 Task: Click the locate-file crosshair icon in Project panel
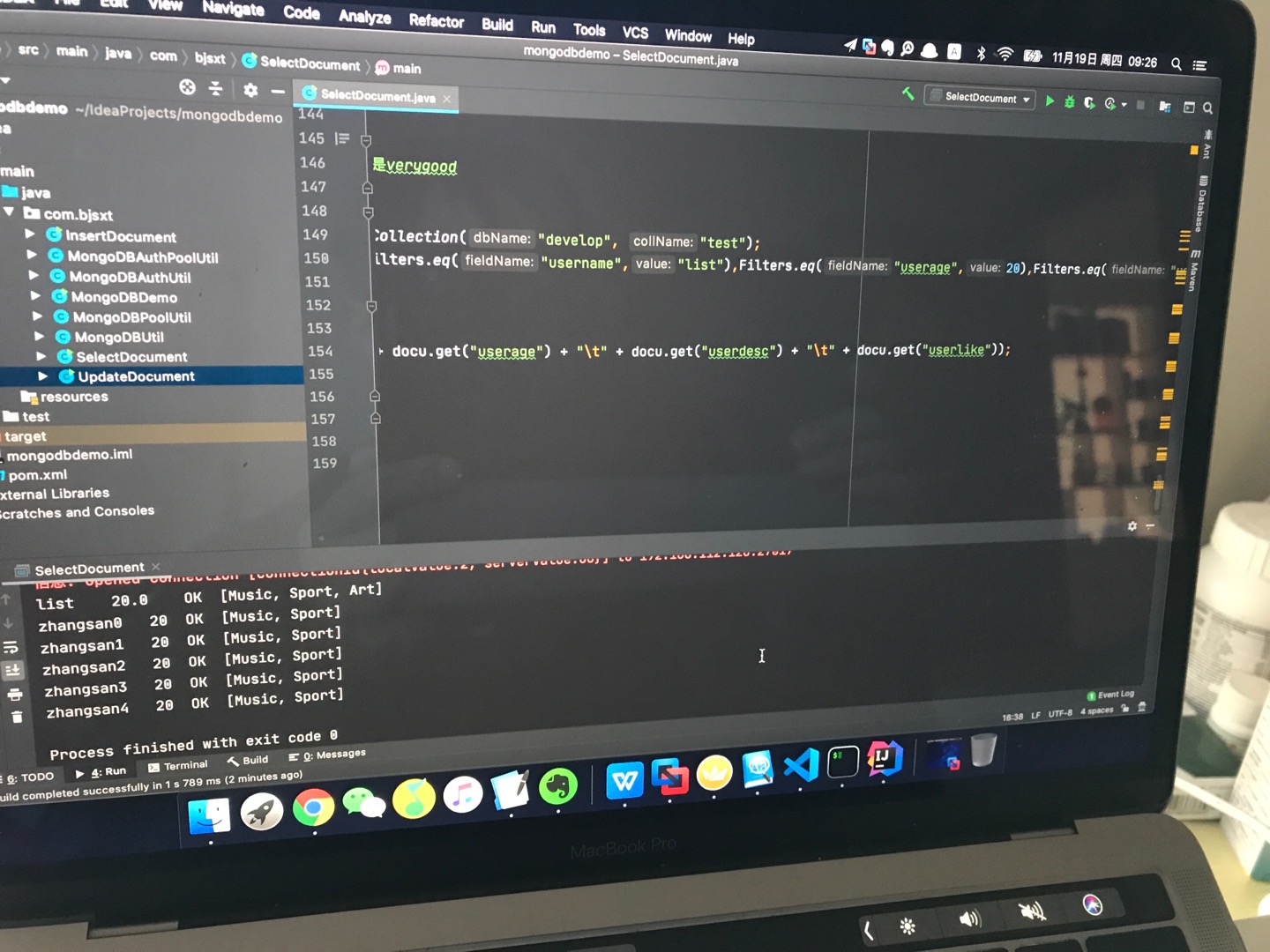tap(187, 87)
